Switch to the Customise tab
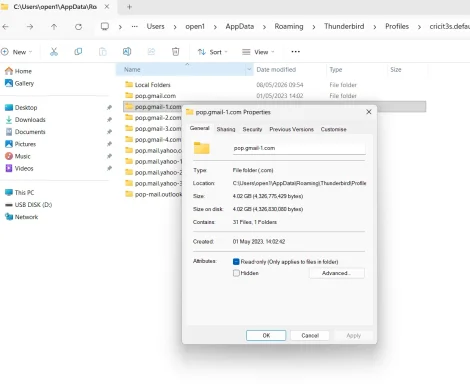Screen dimensions: 470x384 pyautogui.click(x=333, y=129)
